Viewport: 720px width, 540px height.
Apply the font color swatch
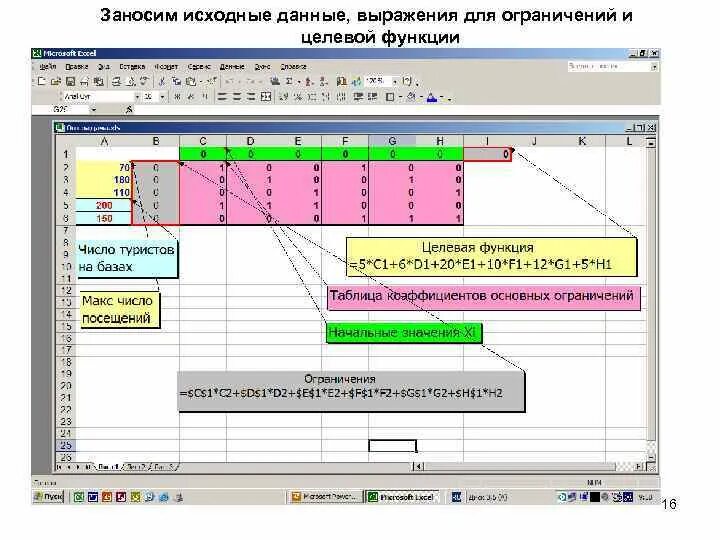(x=432, y=97)
